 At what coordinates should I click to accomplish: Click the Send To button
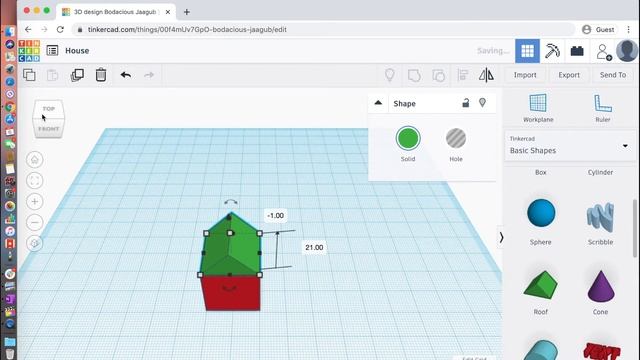tap(613, 75)
